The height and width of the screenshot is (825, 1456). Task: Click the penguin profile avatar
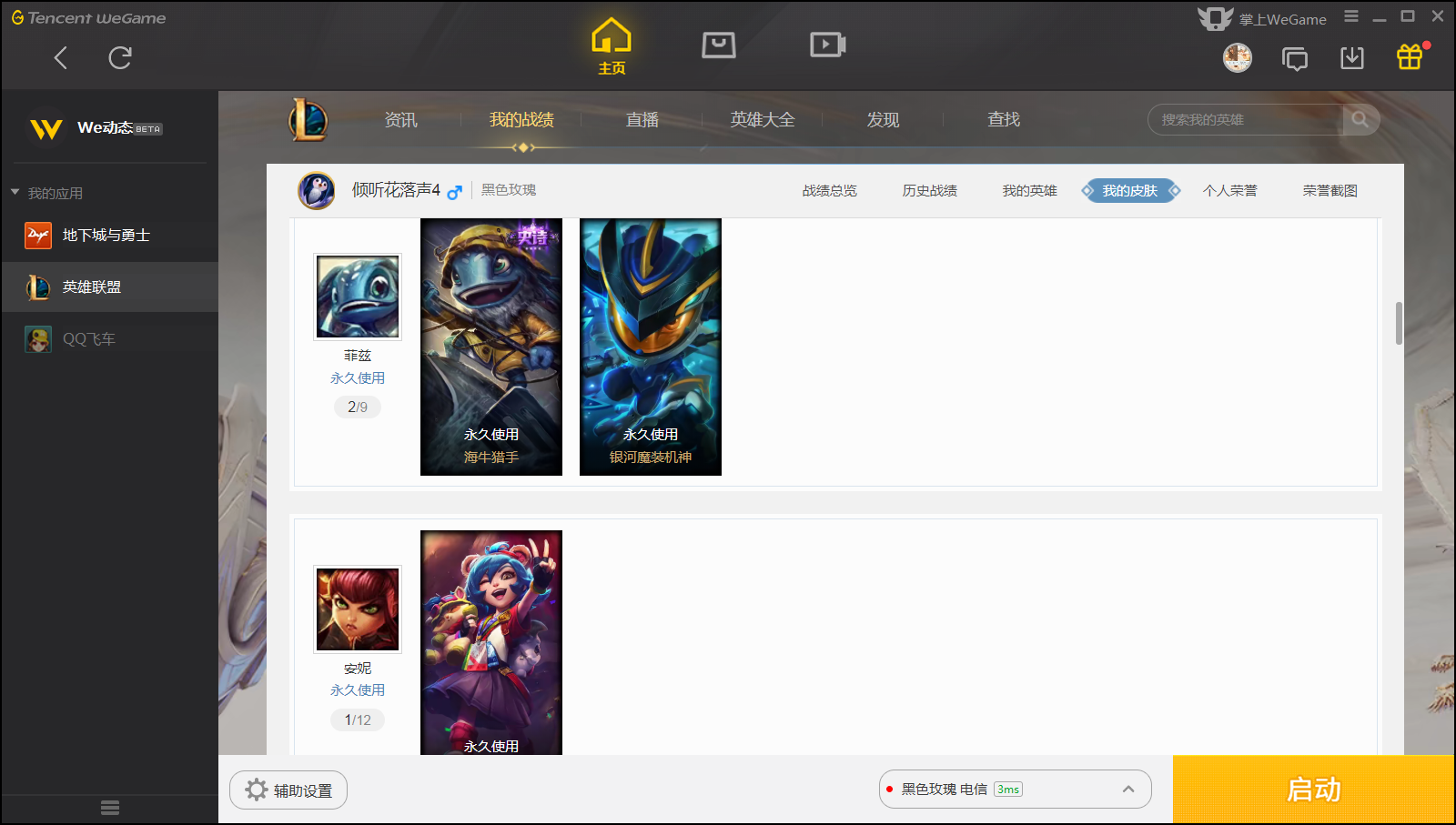tap(317, 191)
